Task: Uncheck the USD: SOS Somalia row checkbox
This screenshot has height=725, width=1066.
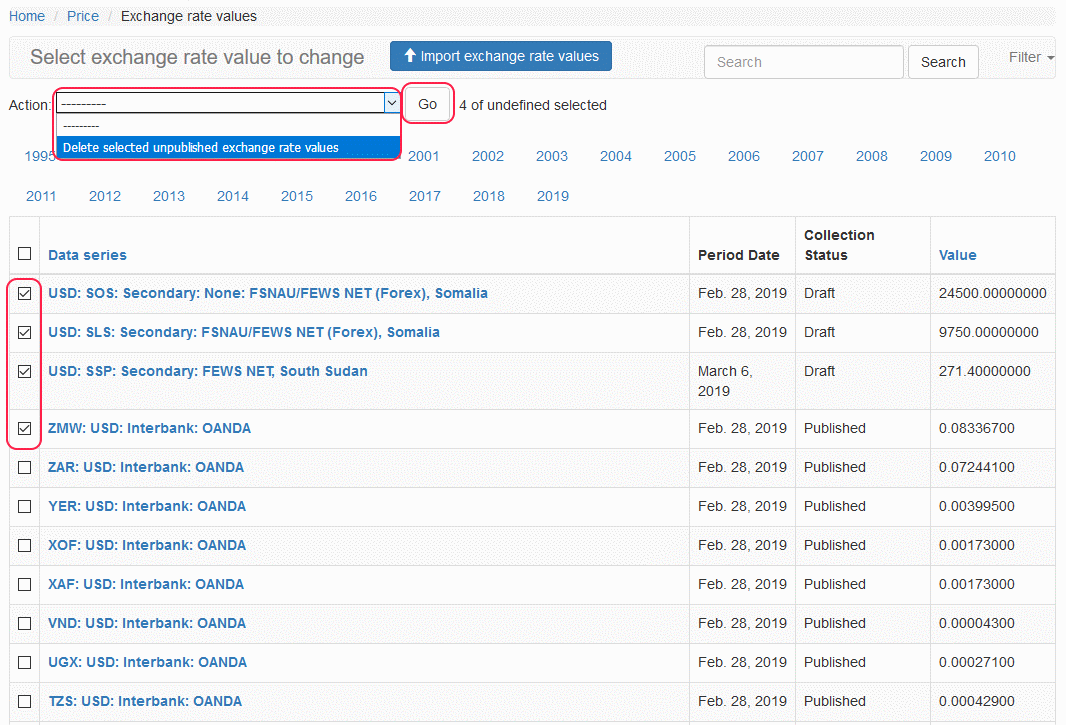Action: [x=25, y=294]
